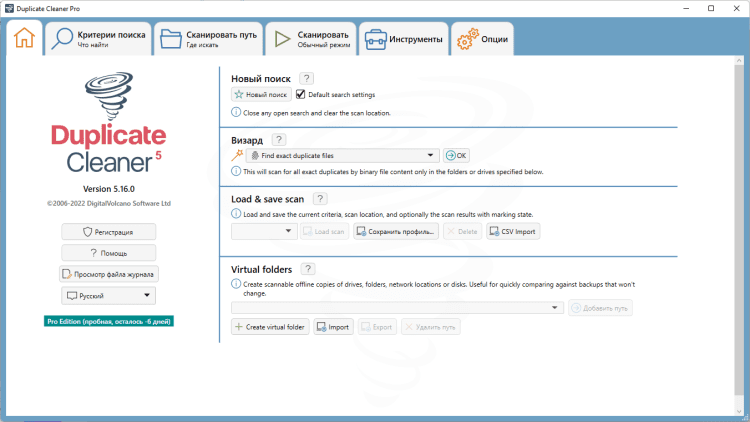
Task: Click the info icon under Load & save scan
Action: pyautogui.click(x=236, y=213)
